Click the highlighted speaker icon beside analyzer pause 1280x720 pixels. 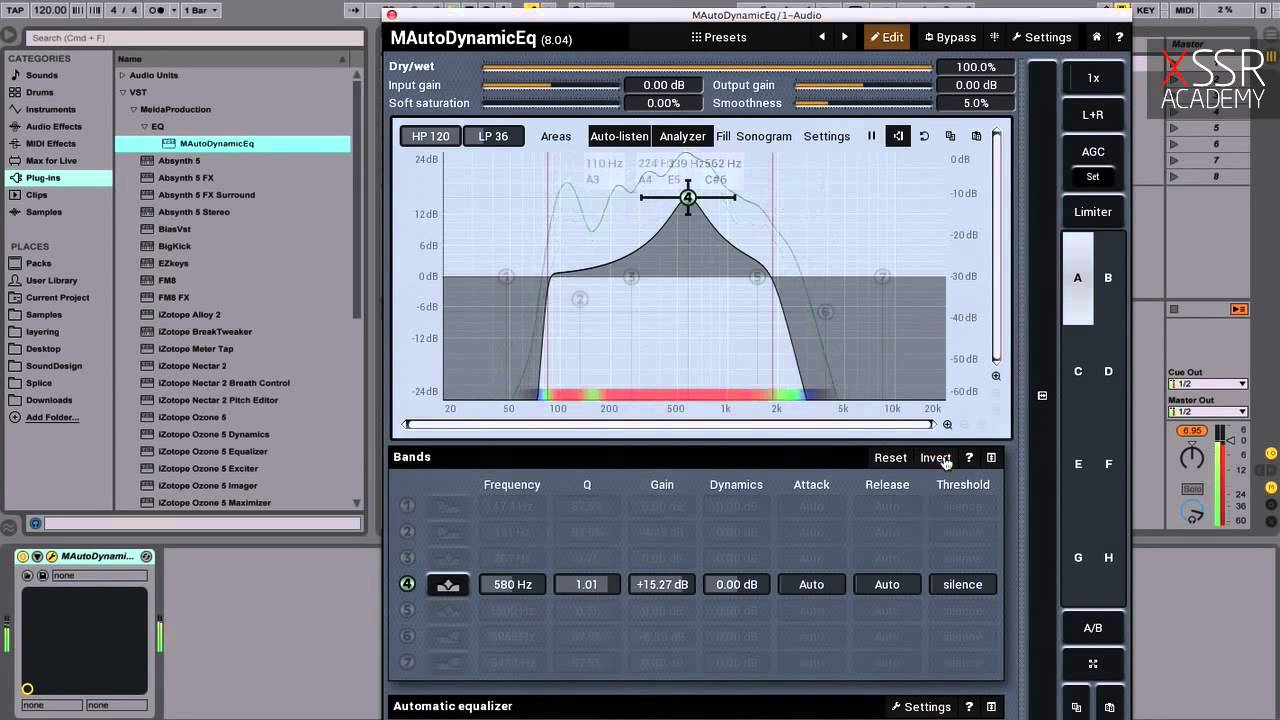click(x=898, y=136)
